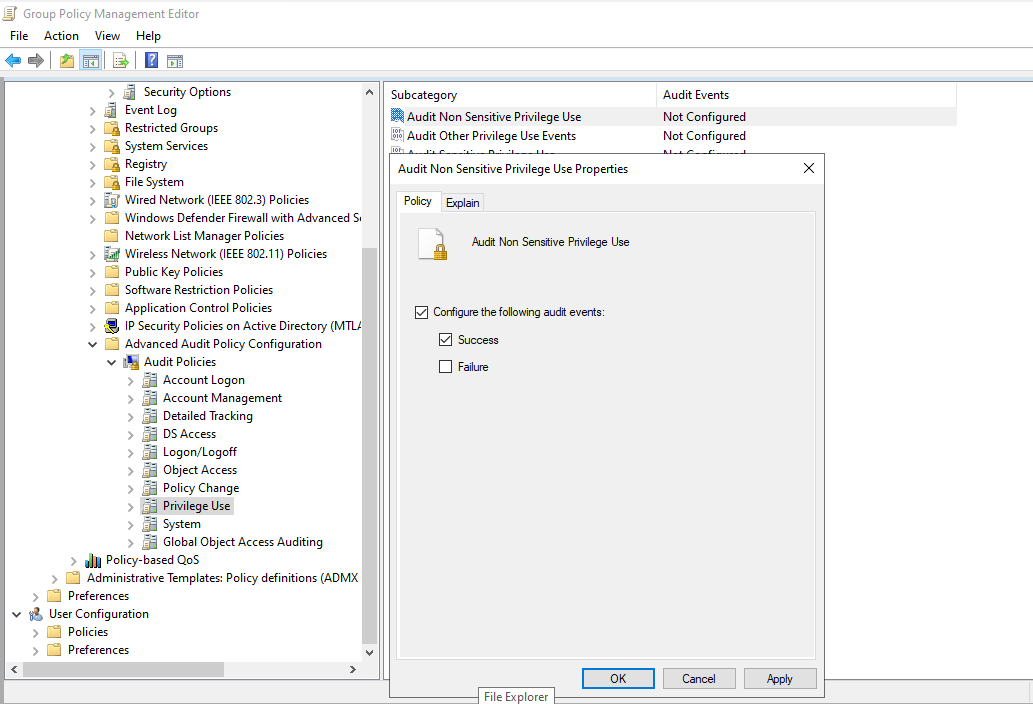The height and width of the screenshot is (704, 1033).
Task: Select the Public Key Policies item
Action: click(x=174, y=272)
